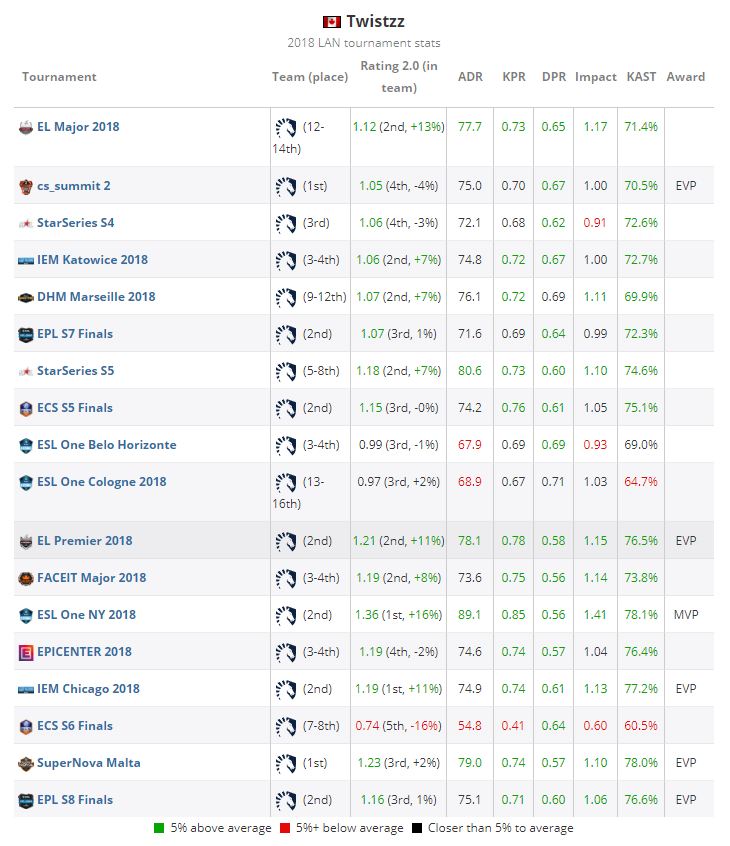Image resolution: width=730 pixels, height=846 pixels.
Task: Click the Tournament column header
Action: (x=59, y=77)
